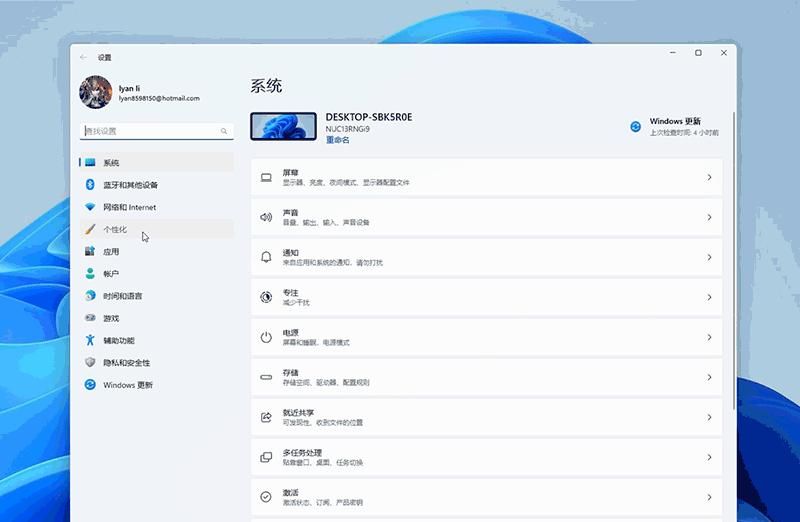Go to 辅助功能 page
The height and width of the screenshot is (522, 800).
coord(156,340)
